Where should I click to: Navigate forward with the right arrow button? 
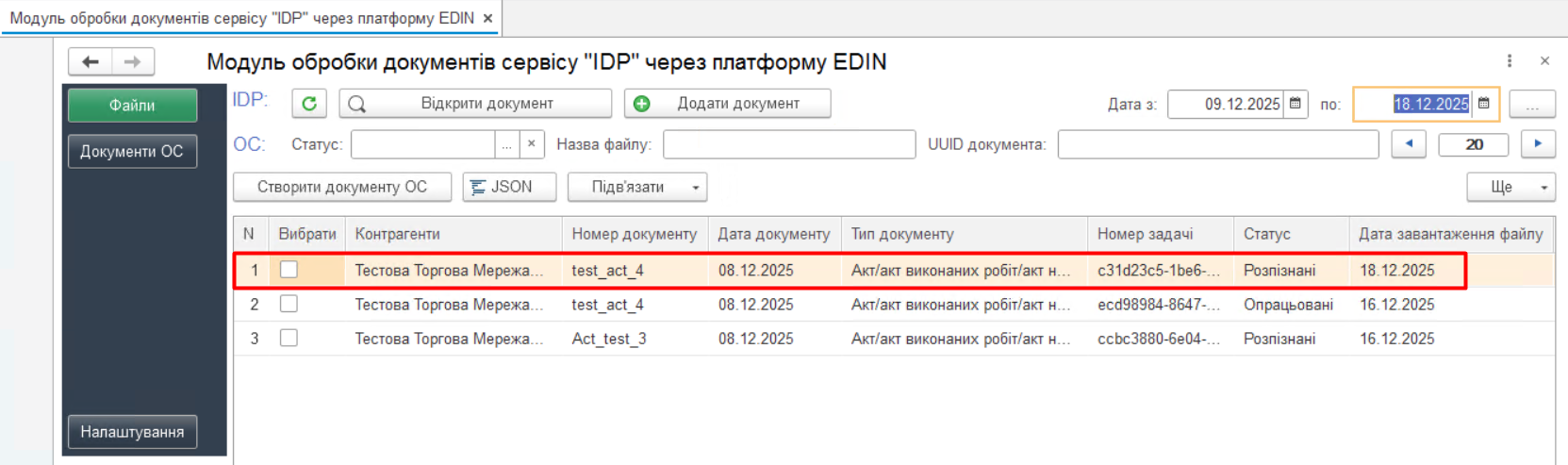point(133,62)
